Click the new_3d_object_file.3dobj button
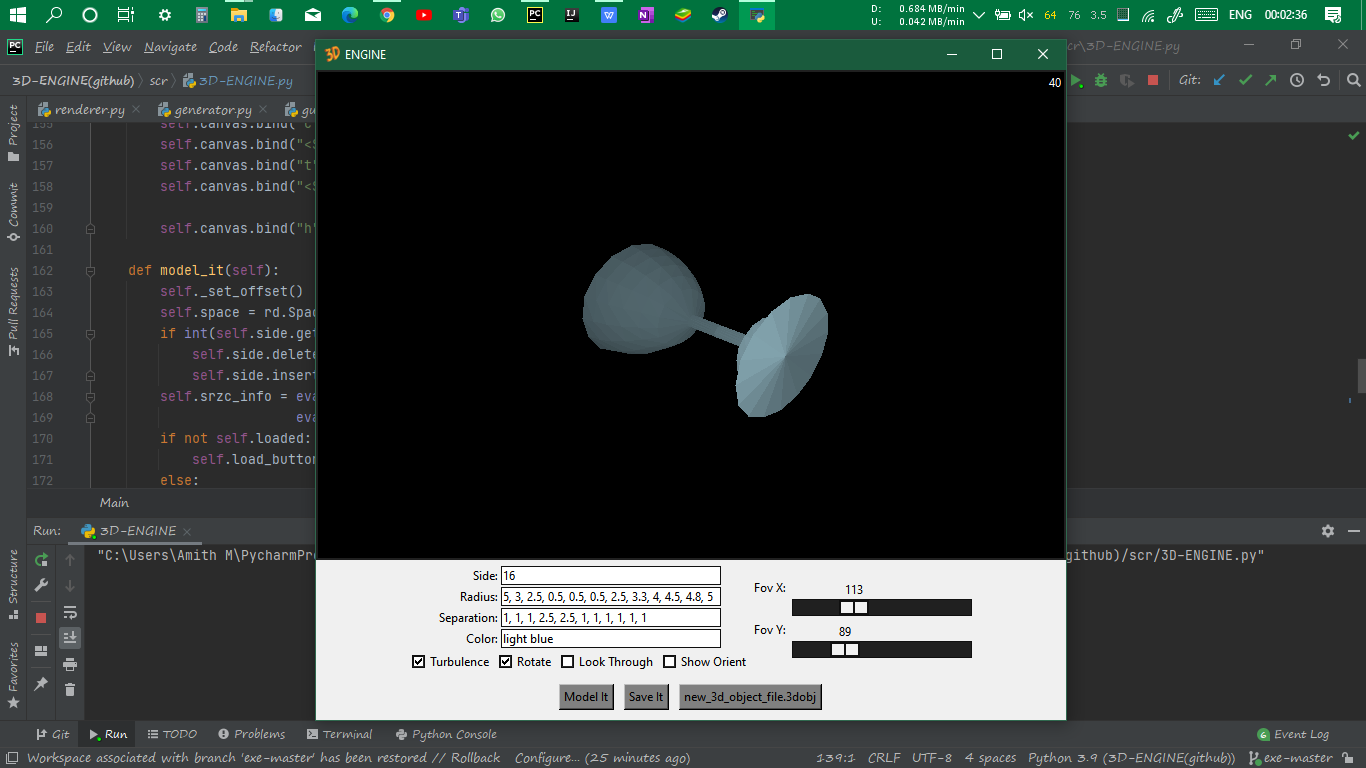Viewport: 1366px width, 768px height. pyautogui.click(x=750, y=697)
